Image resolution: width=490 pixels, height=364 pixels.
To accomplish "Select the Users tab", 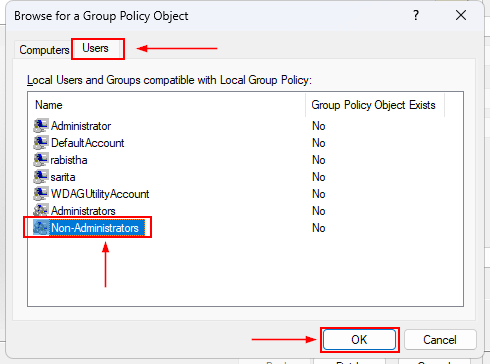I will point(96,48).
